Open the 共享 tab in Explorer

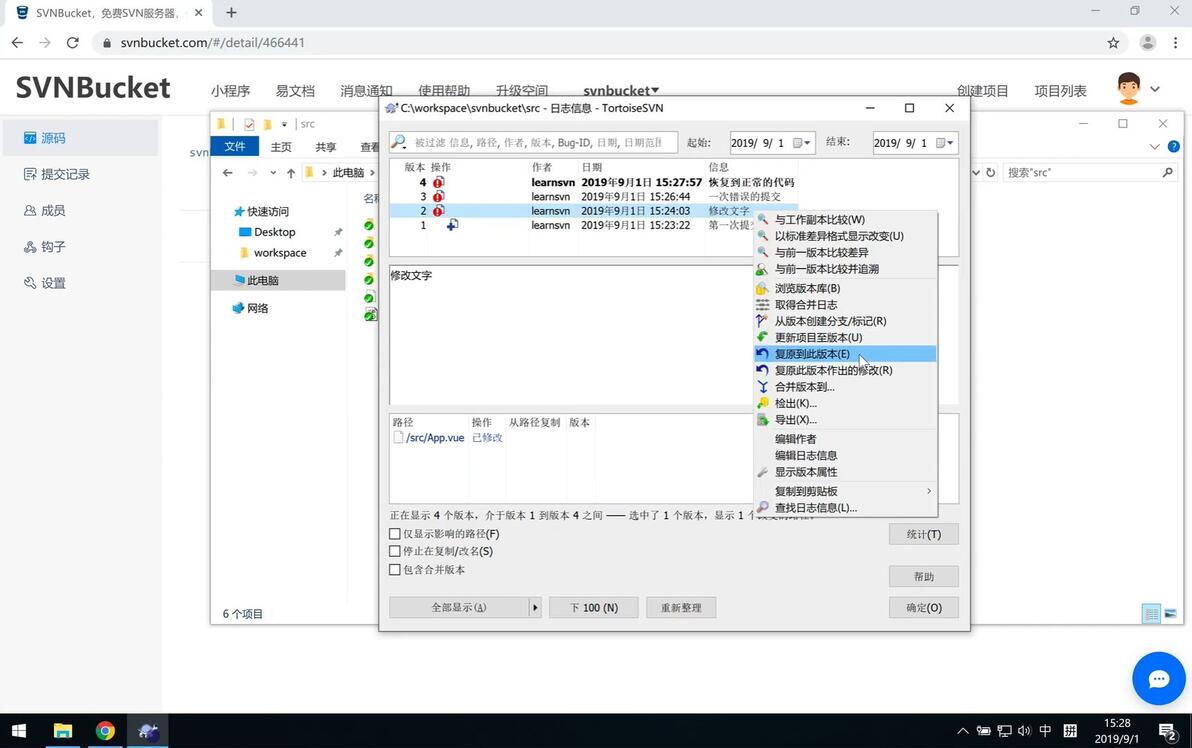tap(326, 147)
